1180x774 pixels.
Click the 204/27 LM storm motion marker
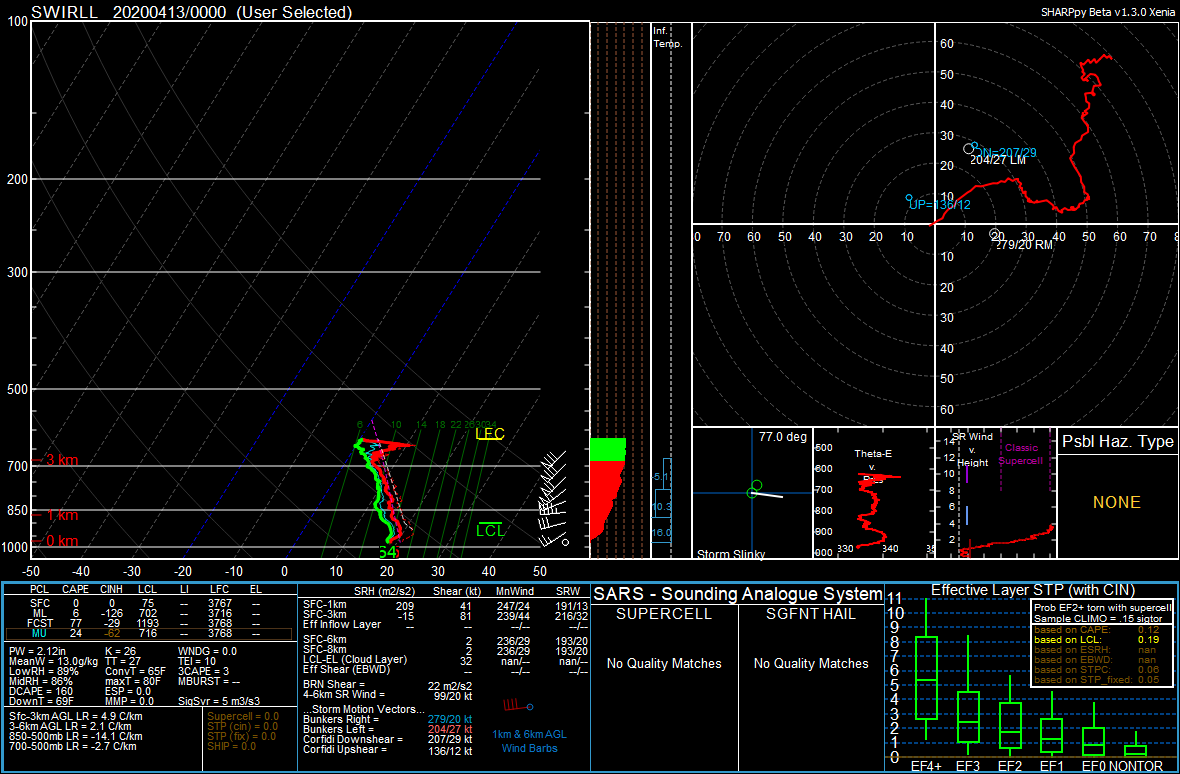tap(998, 159)
